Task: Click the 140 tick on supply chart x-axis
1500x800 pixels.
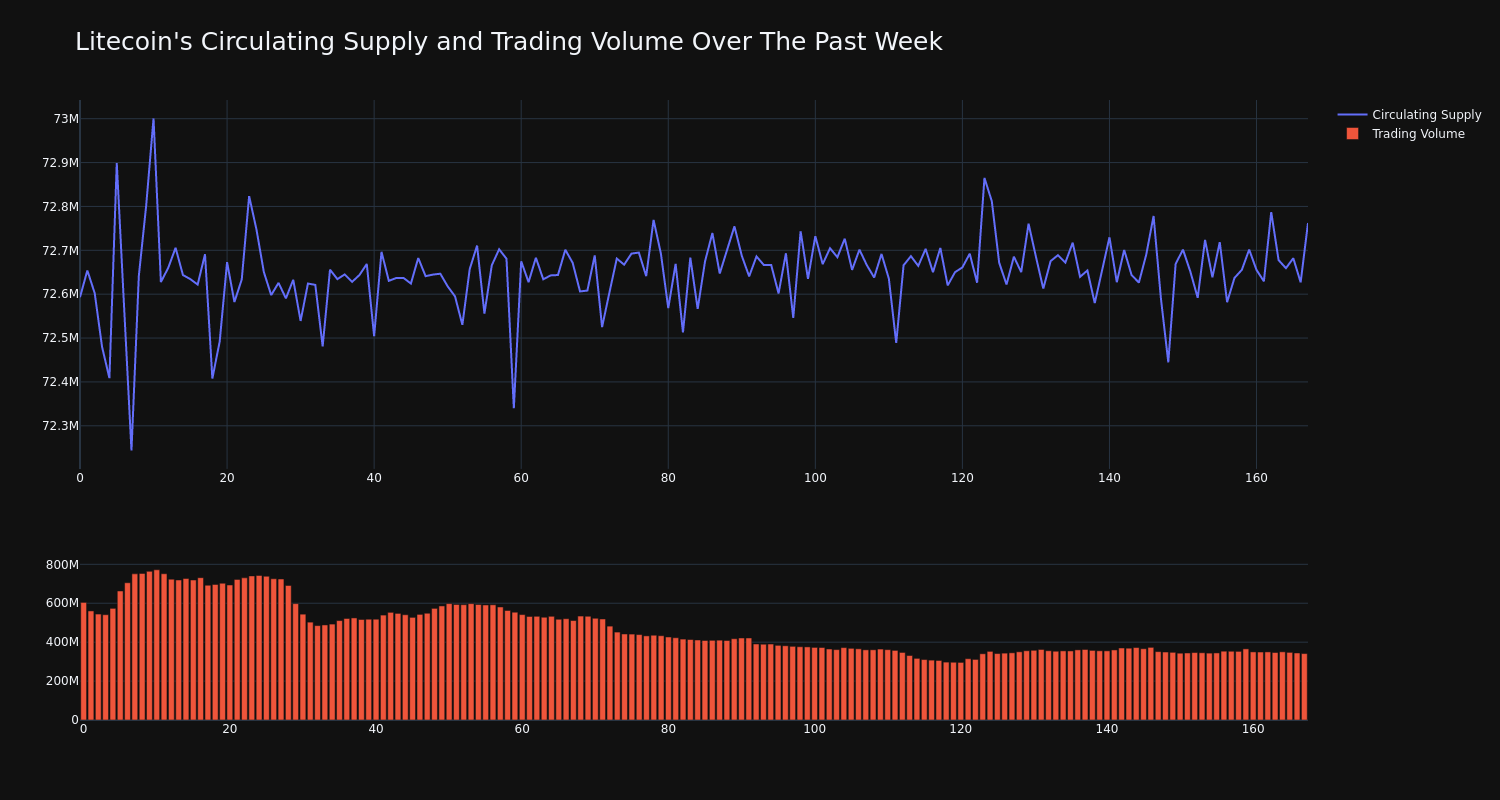Action: pos(1109,478)
